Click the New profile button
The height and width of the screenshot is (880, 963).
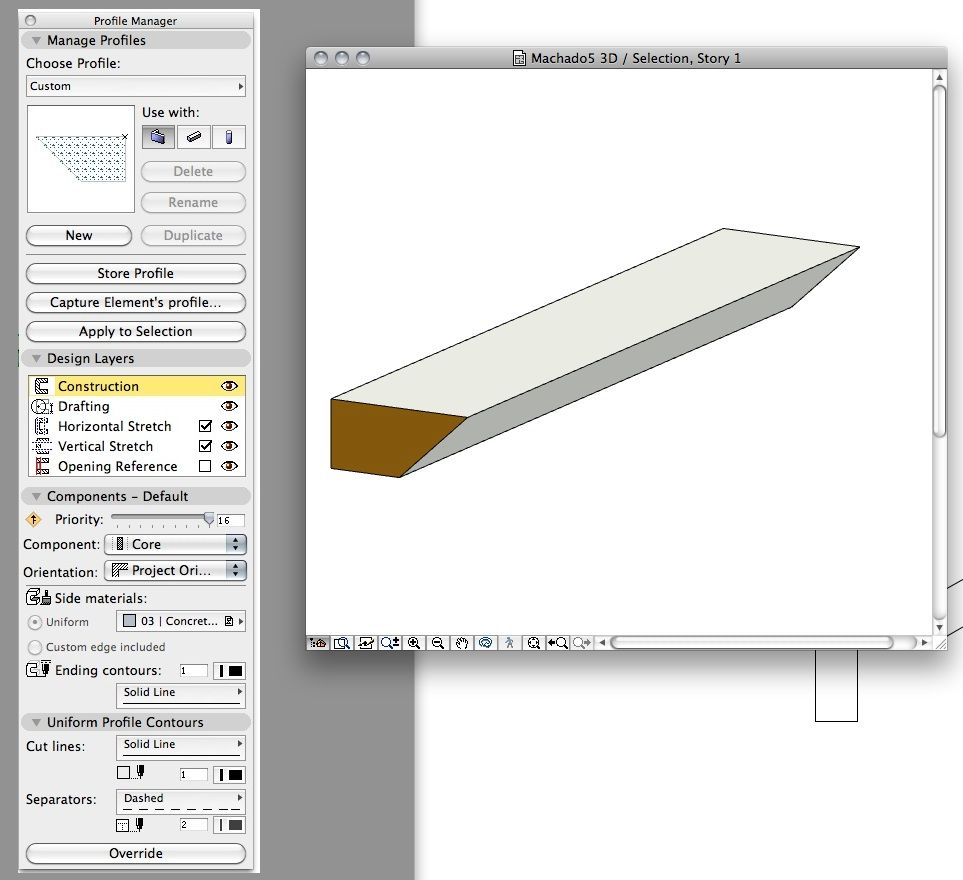click(x=79, y=236)
